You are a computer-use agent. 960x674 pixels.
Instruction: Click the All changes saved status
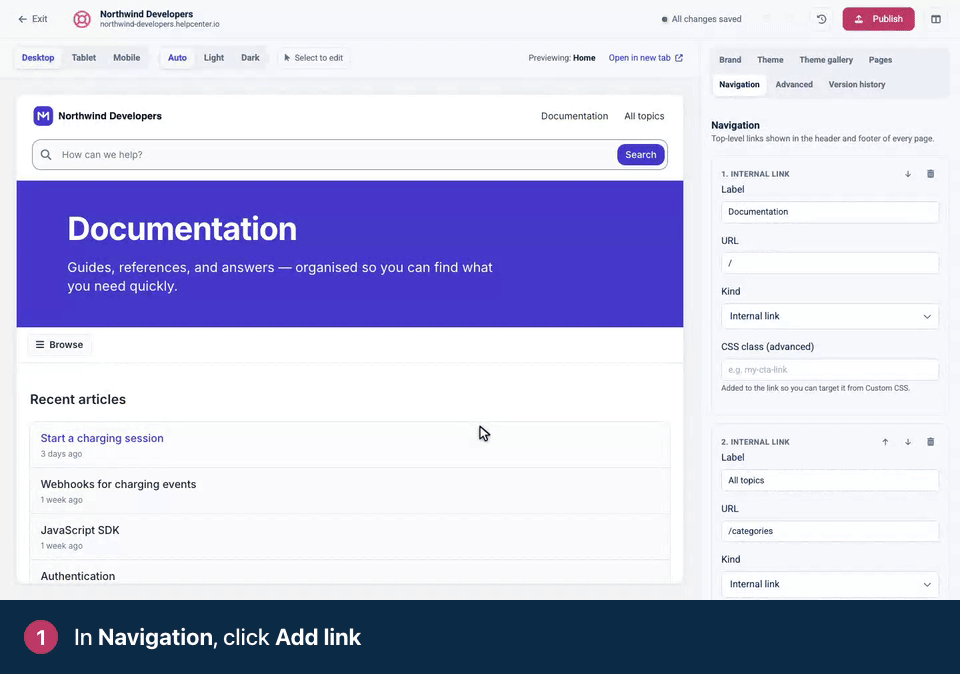702,19
